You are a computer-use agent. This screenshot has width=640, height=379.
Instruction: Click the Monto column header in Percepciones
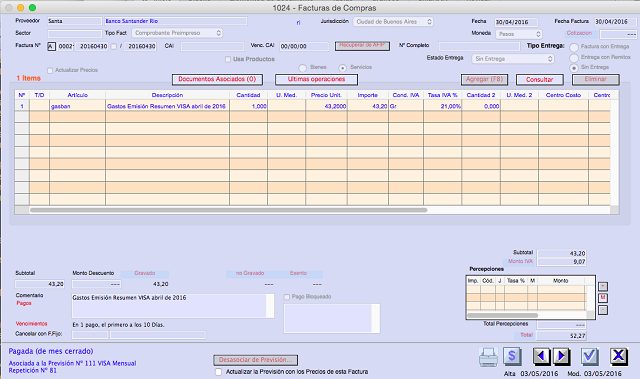[x=561, y=281]
